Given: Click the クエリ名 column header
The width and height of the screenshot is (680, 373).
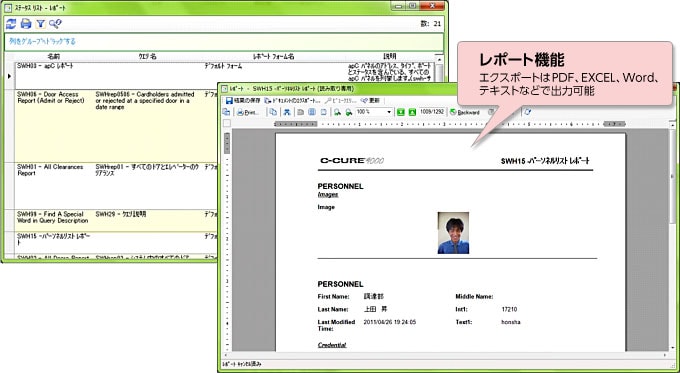Looking at the screenshot, I should coord(147,57).
